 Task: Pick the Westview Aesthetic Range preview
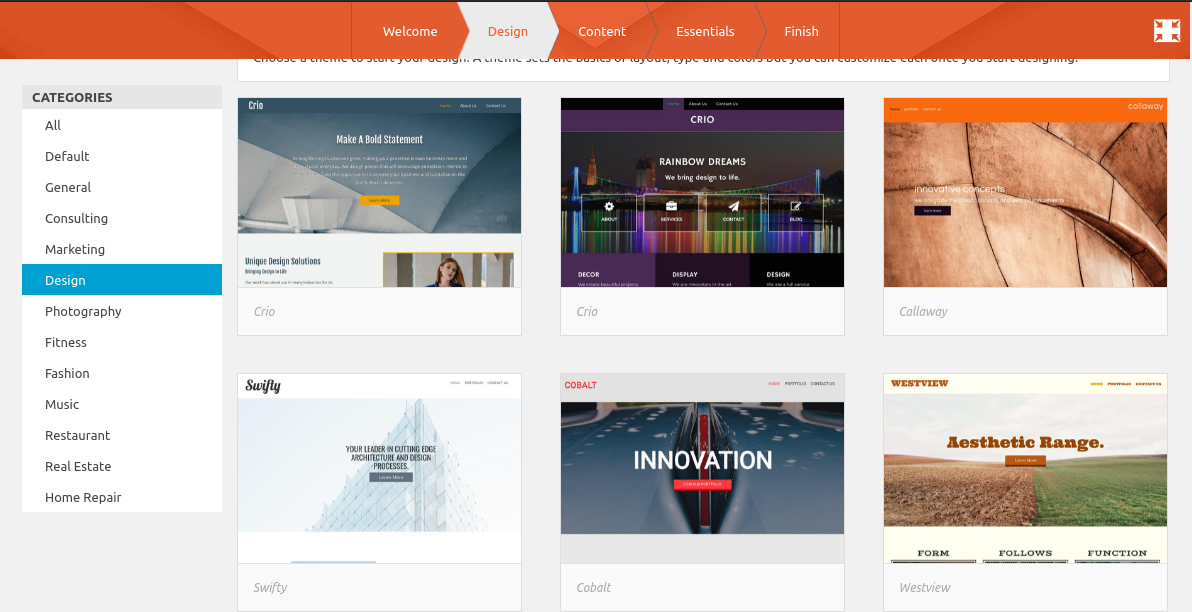pos(1025,468)
